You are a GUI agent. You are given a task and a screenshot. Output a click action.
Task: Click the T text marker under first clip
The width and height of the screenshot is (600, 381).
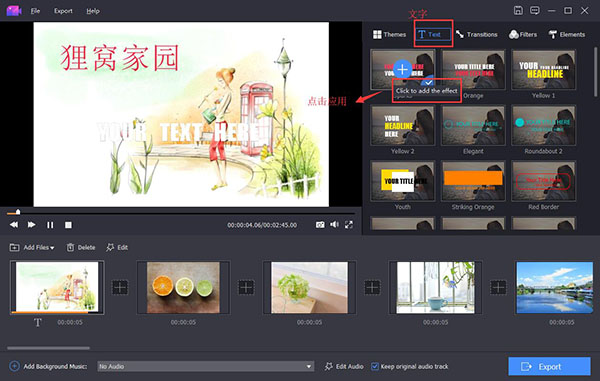pos(38,322)
